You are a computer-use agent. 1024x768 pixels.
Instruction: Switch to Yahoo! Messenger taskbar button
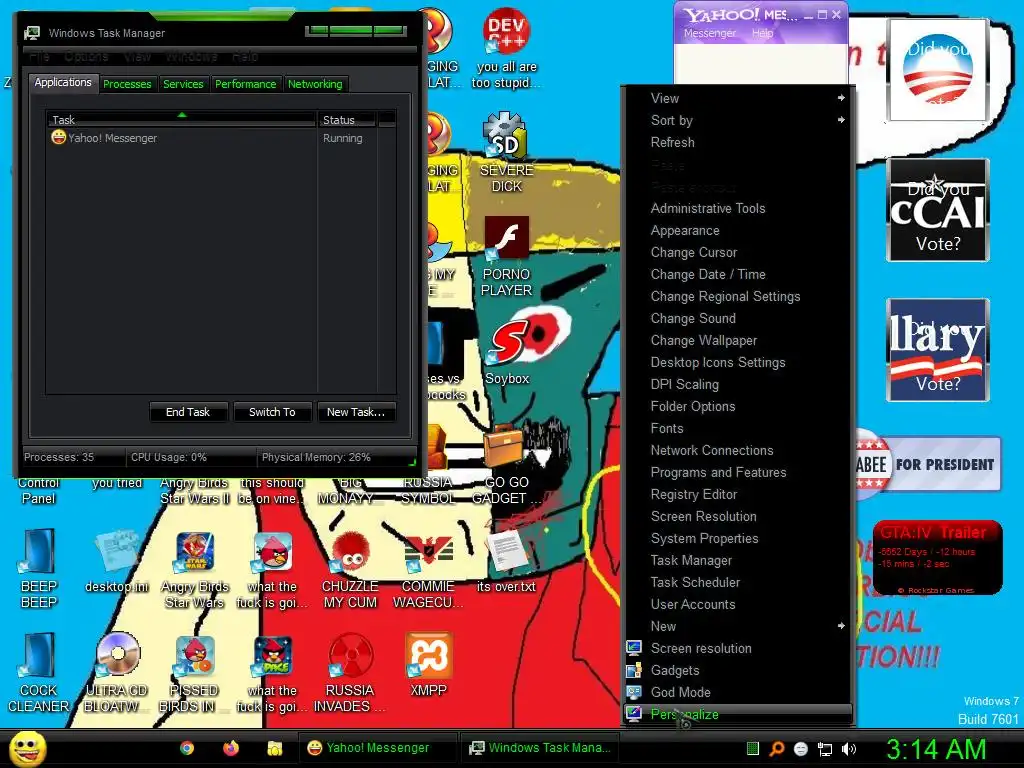coord(377,748)
